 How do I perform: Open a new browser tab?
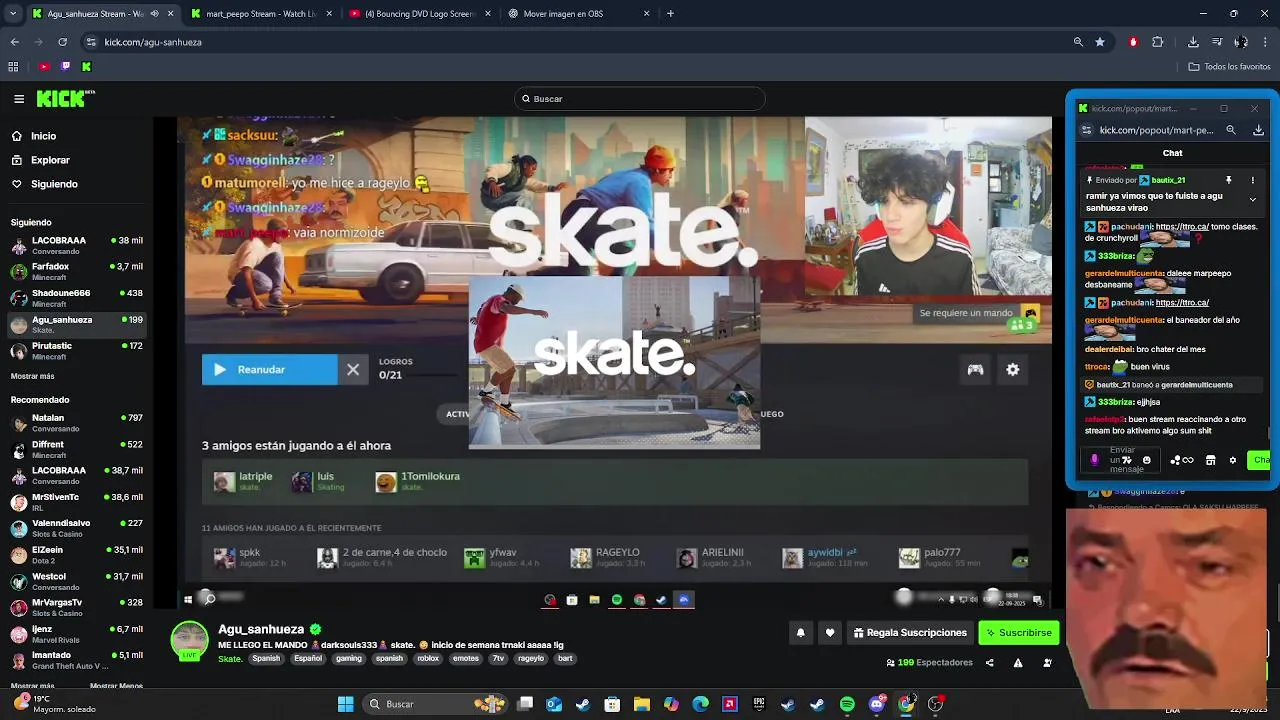670,14
